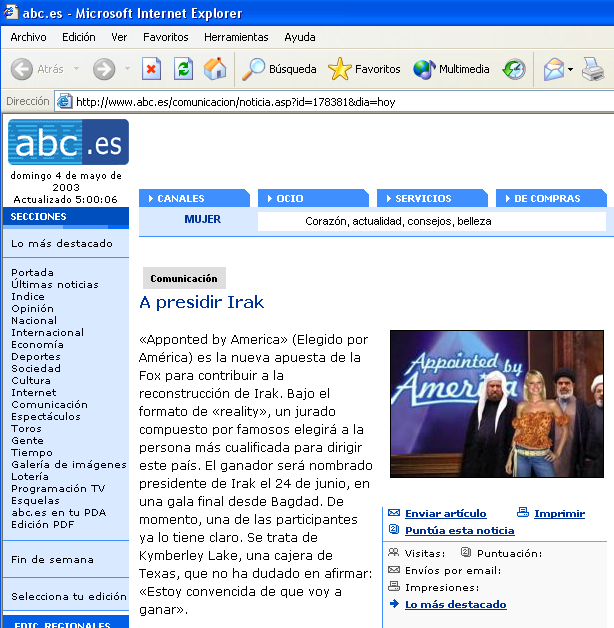The width and height of the screenshot is (614, 628).
Task: Open Esquelas in the sidebar
Action: pos(35,501)
